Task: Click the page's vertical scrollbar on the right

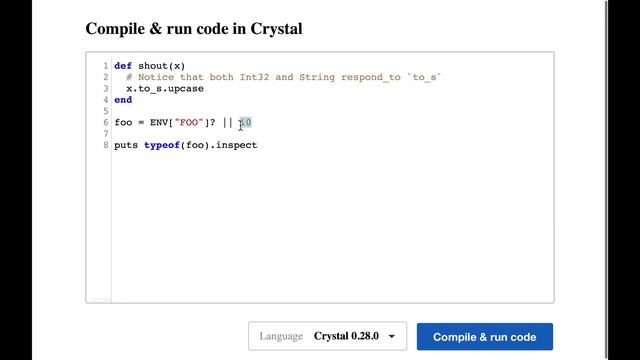Action: [606, 180]
